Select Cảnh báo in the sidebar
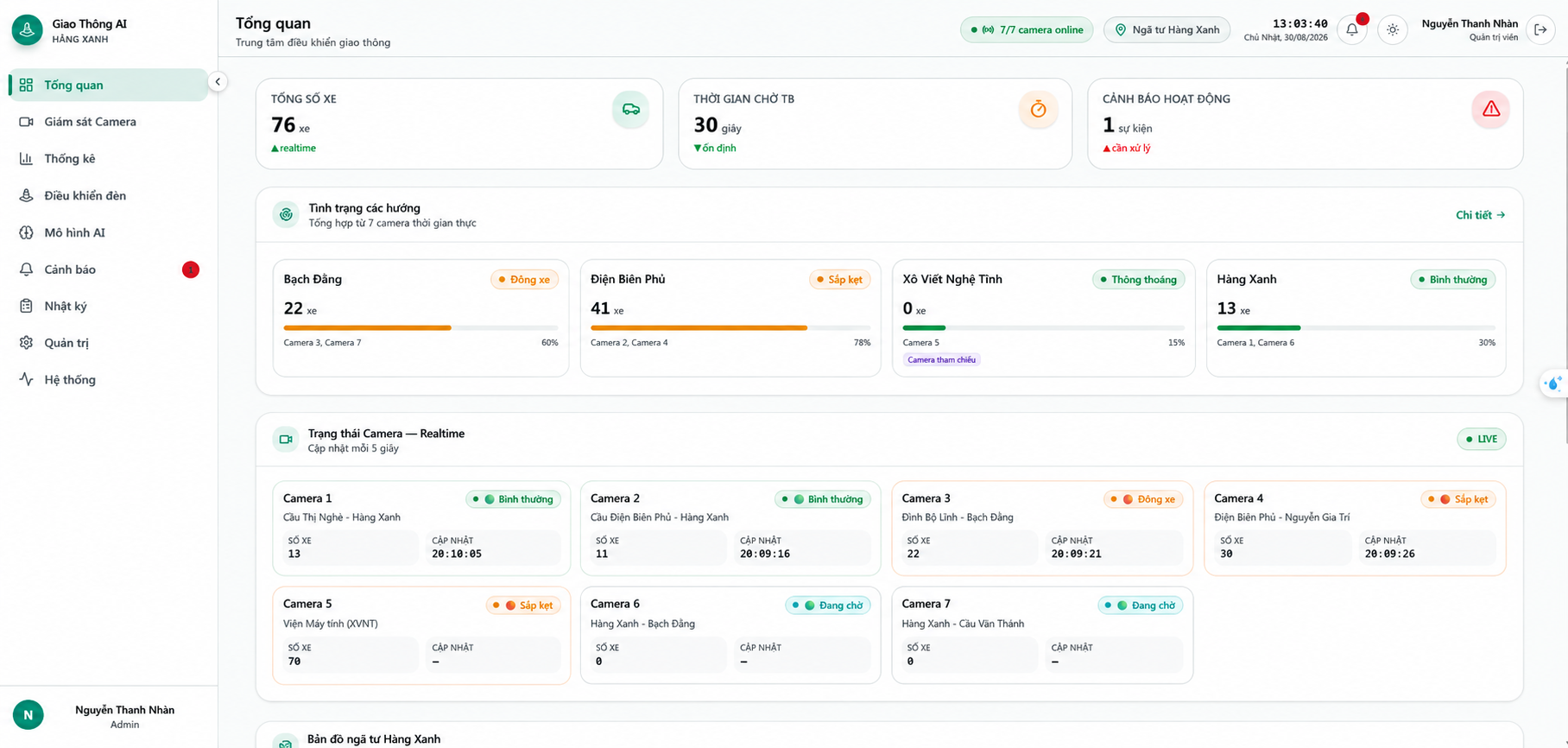 coord(108,269)
